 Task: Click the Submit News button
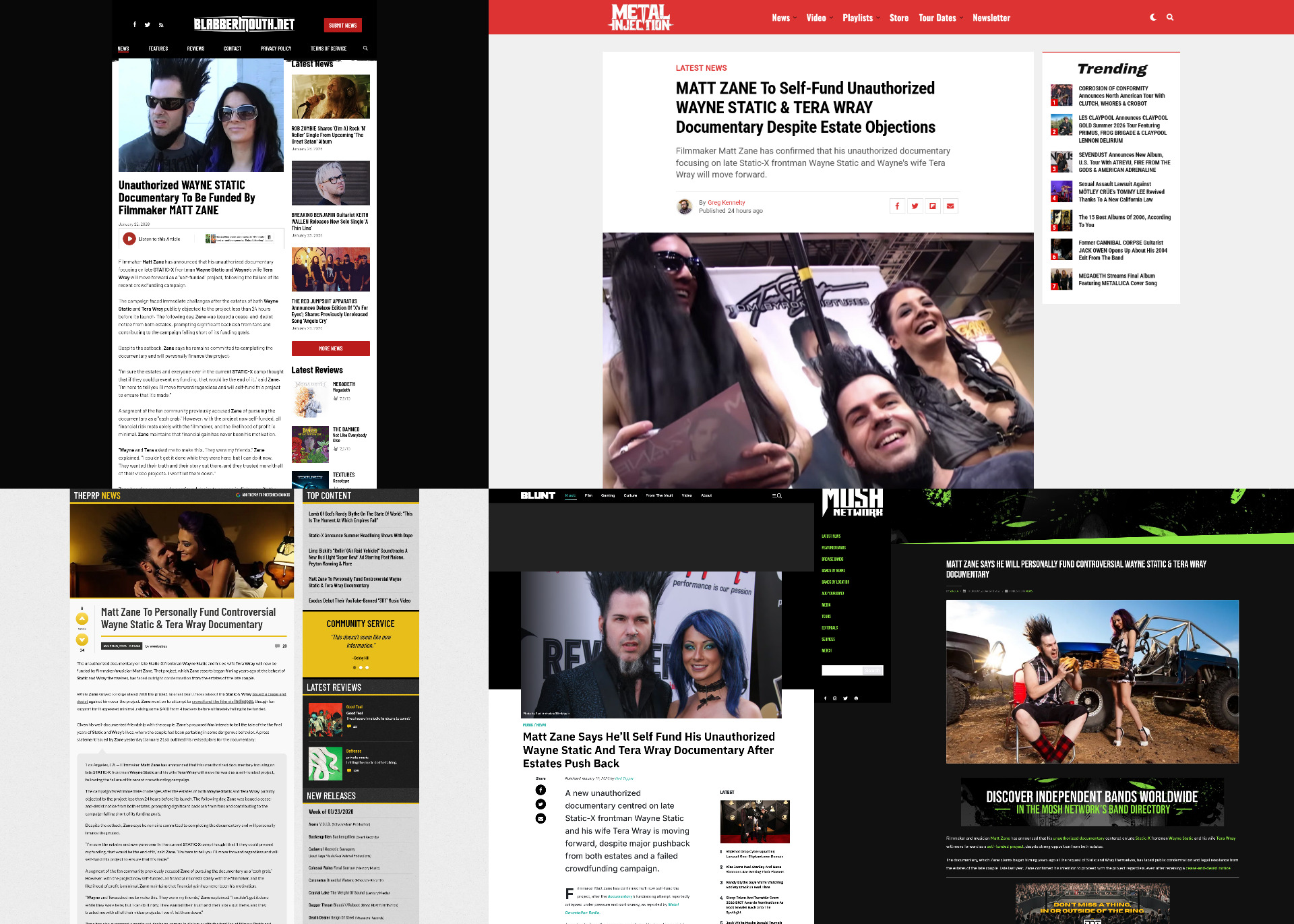coord(342,26)
